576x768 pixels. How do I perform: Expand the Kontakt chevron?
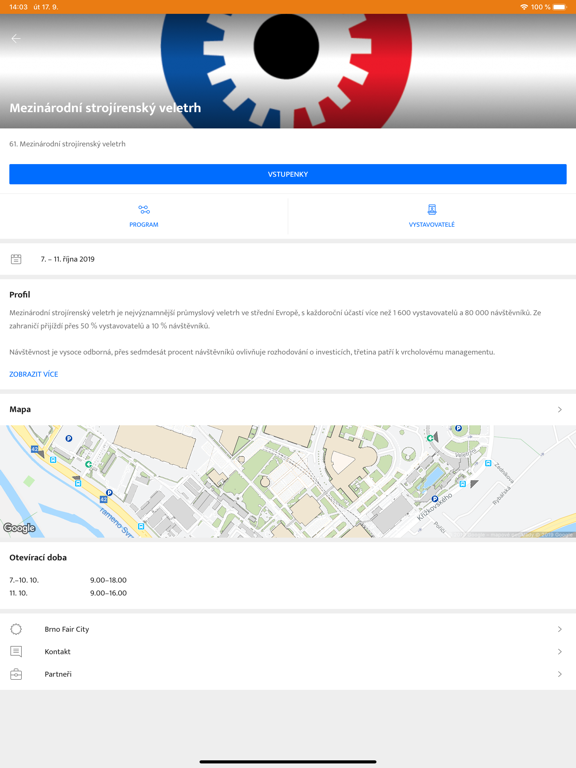[560, 651]
